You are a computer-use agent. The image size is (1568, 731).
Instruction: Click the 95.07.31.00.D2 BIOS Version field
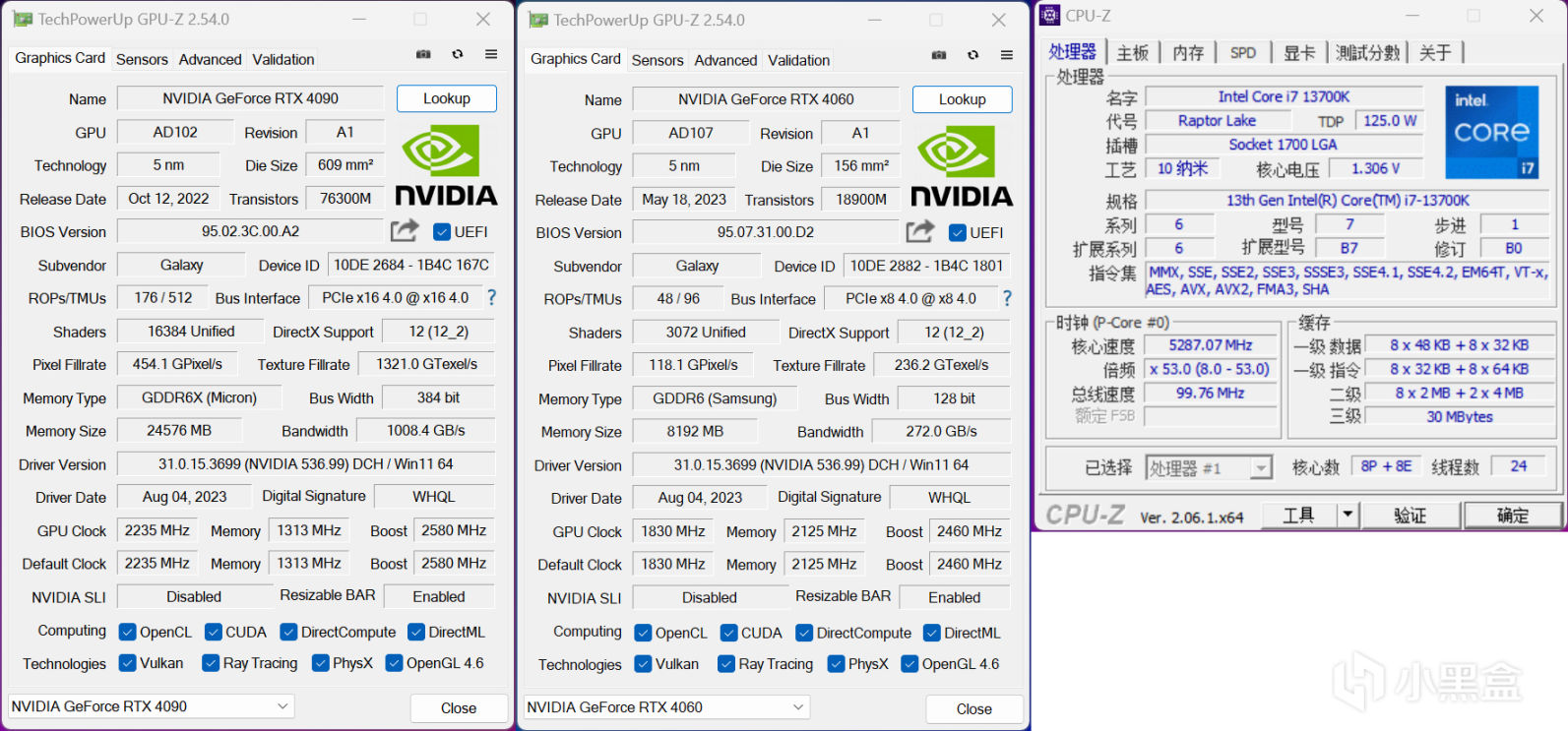click(766, 232)
